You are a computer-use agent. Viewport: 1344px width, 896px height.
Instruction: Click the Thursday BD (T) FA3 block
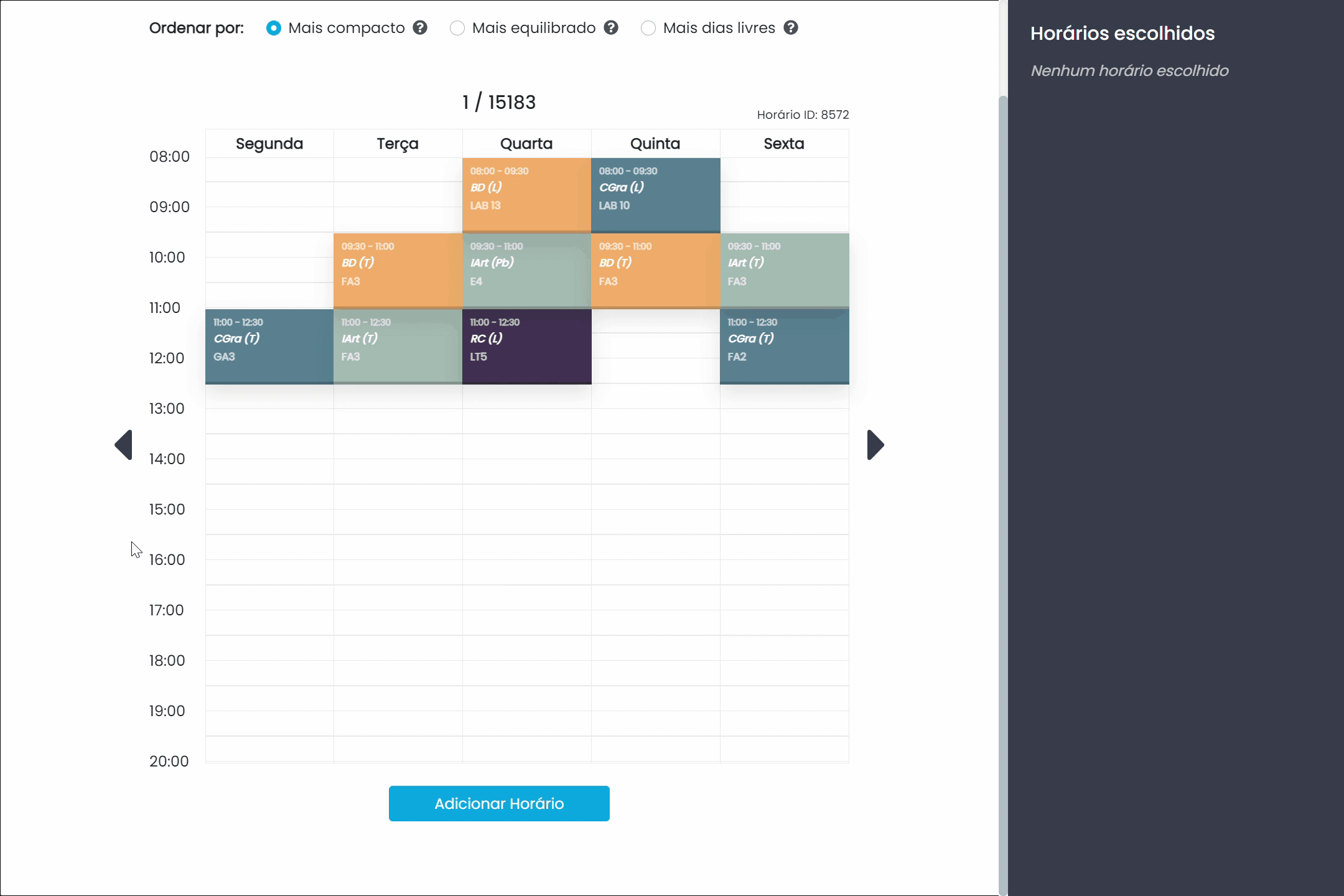pos(655,271)
